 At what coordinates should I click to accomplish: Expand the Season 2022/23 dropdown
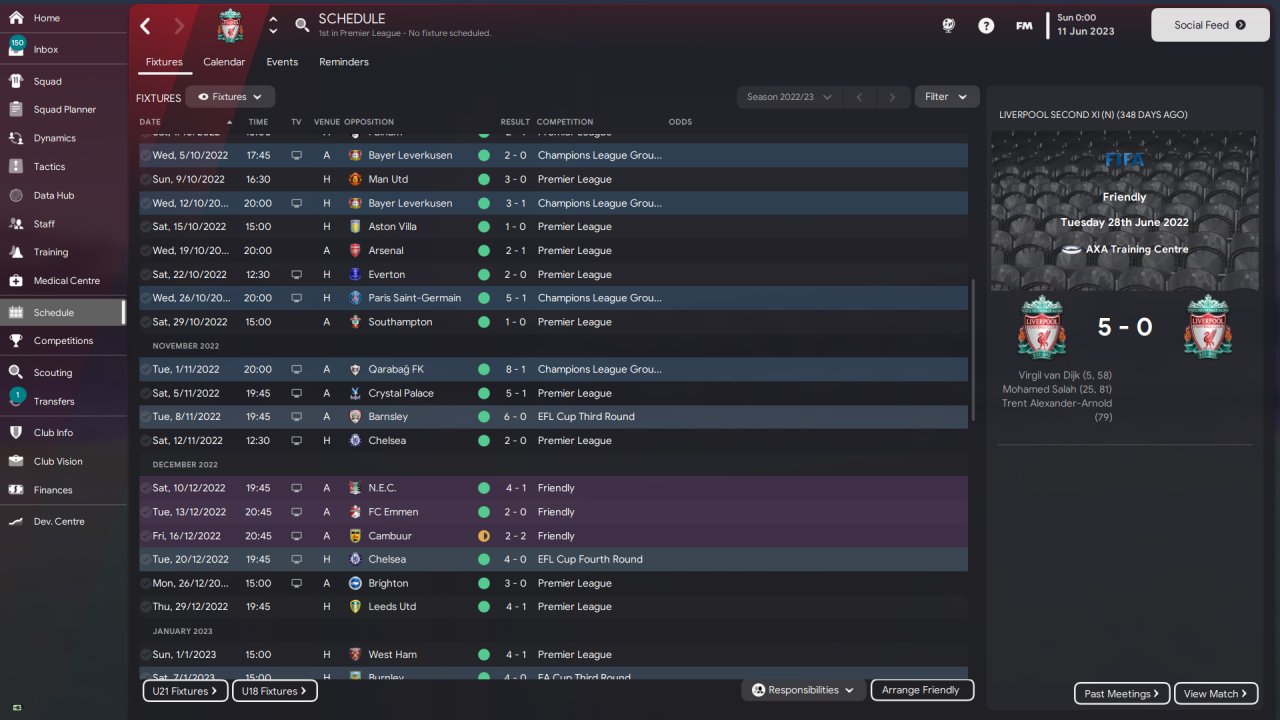point(789,97)
